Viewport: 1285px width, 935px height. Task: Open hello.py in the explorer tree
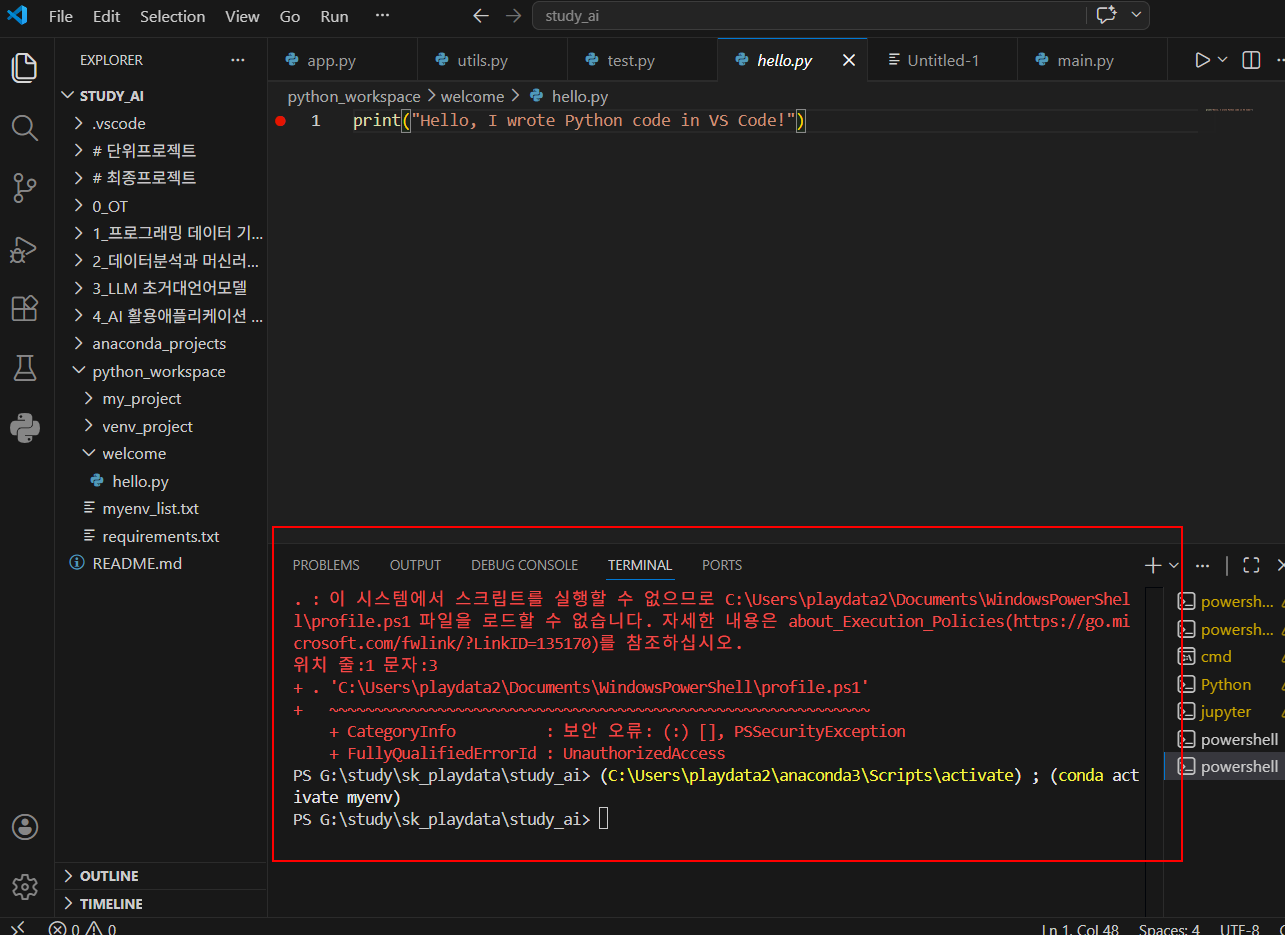click(161, 481)
